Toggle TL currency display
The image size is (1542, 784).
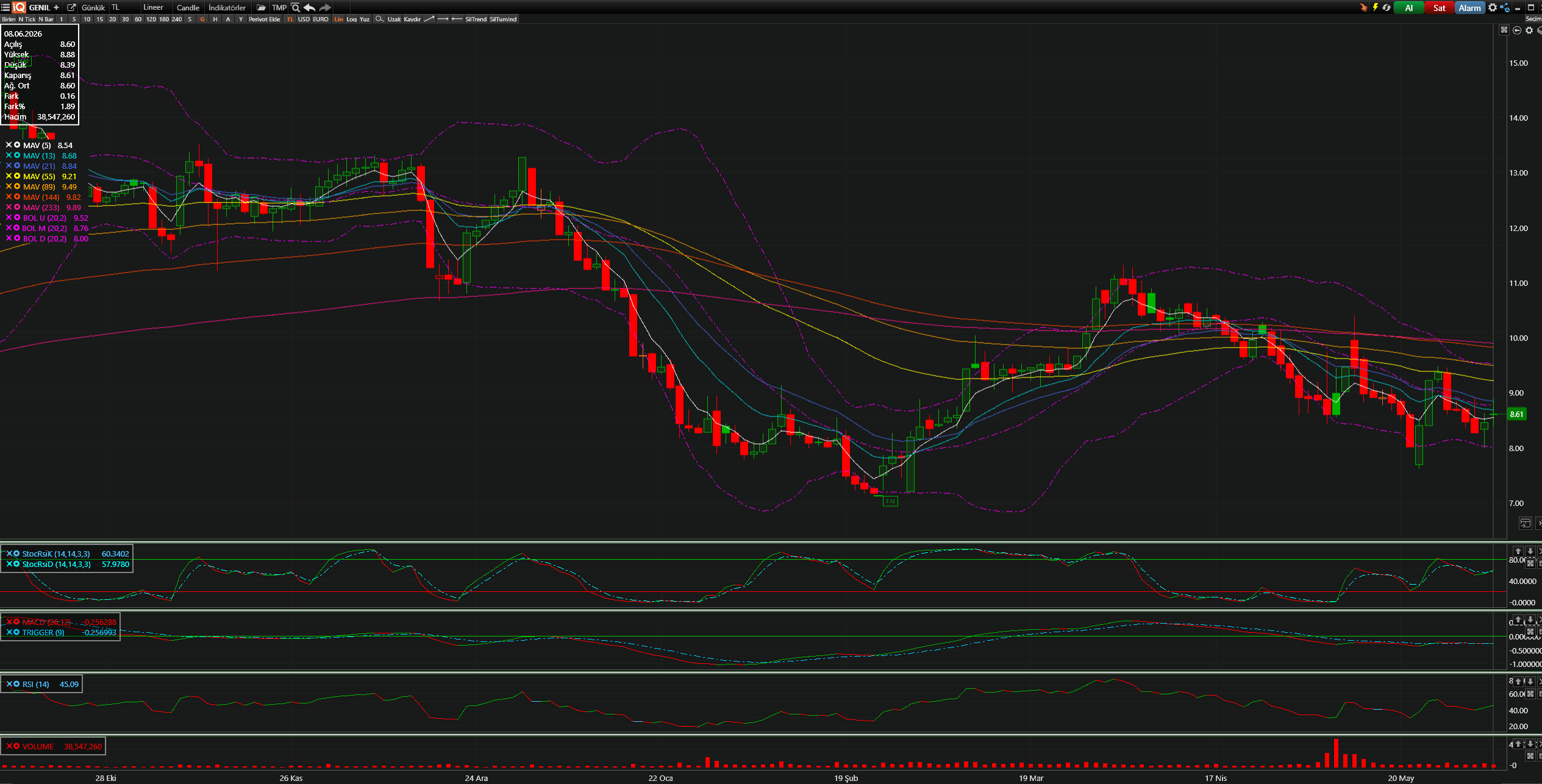pos(290,19)
